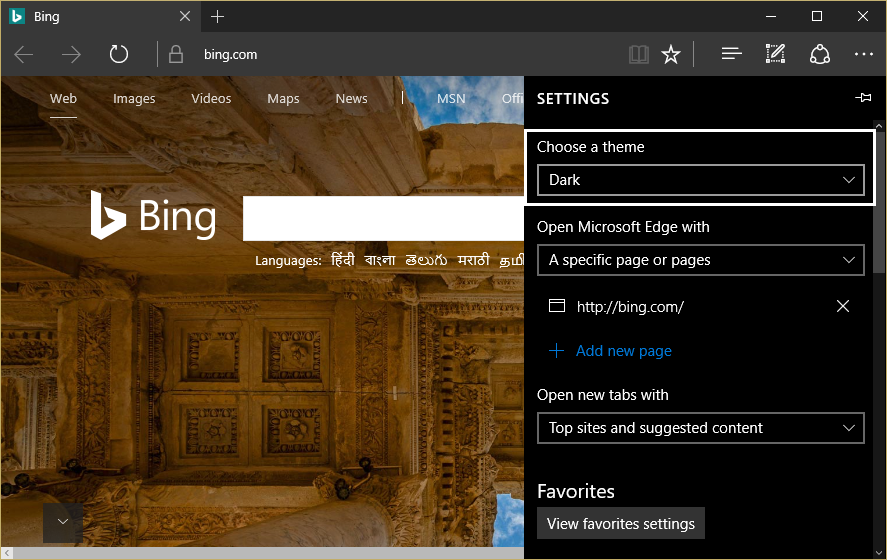Open the More actions ellipsis menu
The width and height of the screenshot is (887, 560).
point(863,55)
